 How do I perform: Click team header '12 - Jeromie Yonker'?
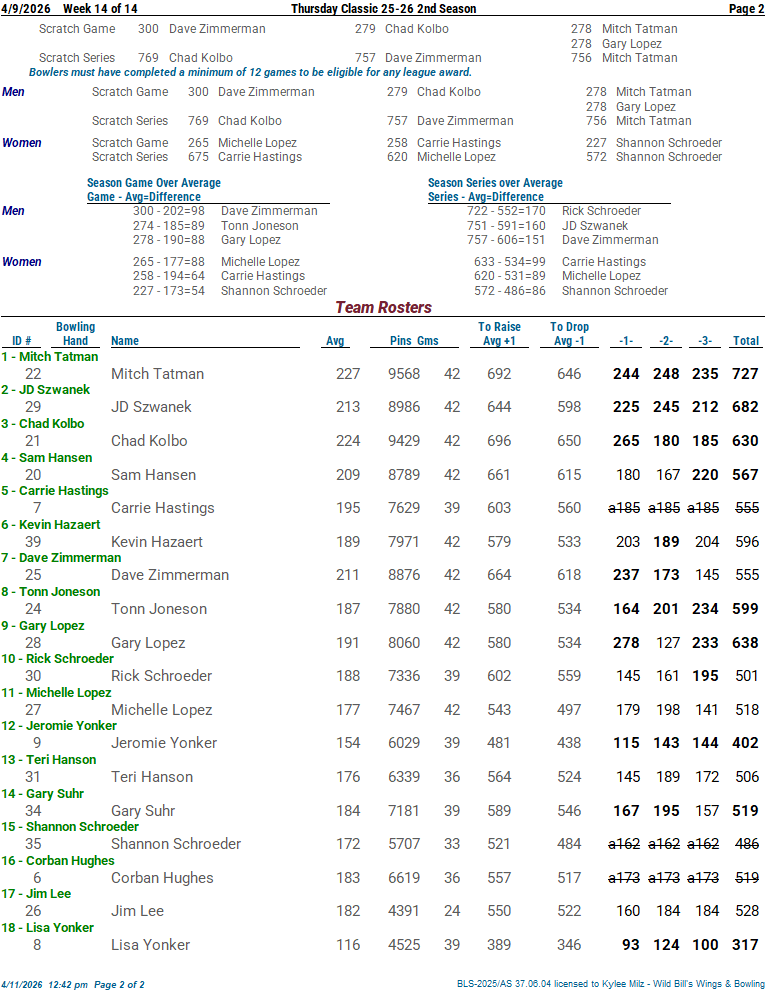point(59,726)
